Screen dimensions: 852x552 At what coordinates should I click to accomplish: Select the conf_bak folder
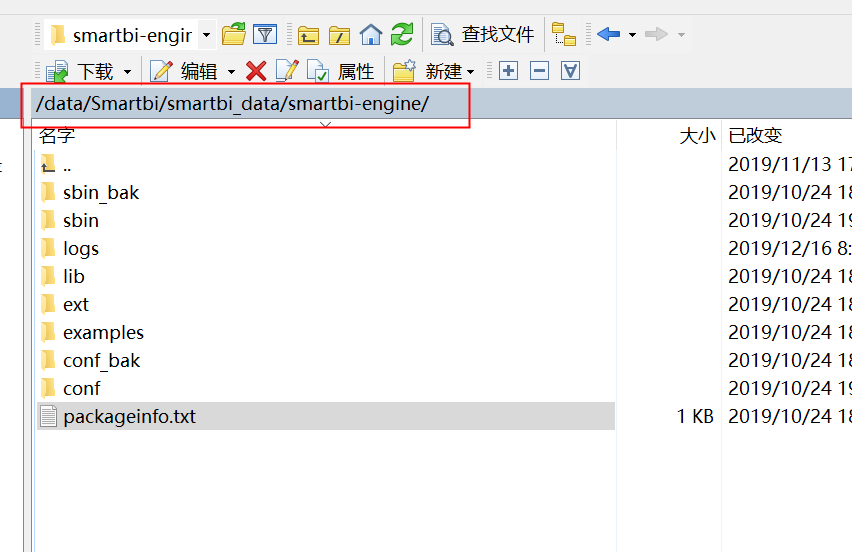click(x=102, y=361)
